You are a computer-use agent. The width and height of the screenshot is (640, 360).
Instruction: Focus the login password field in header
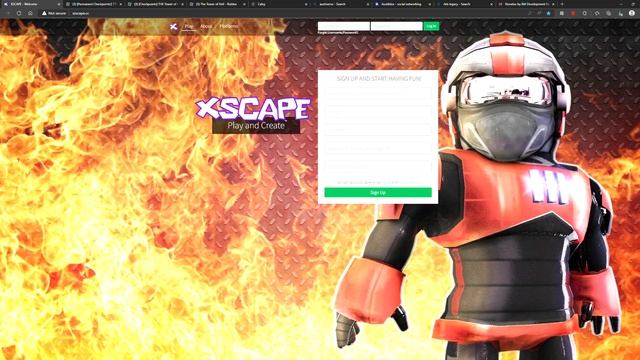(396, 26)
